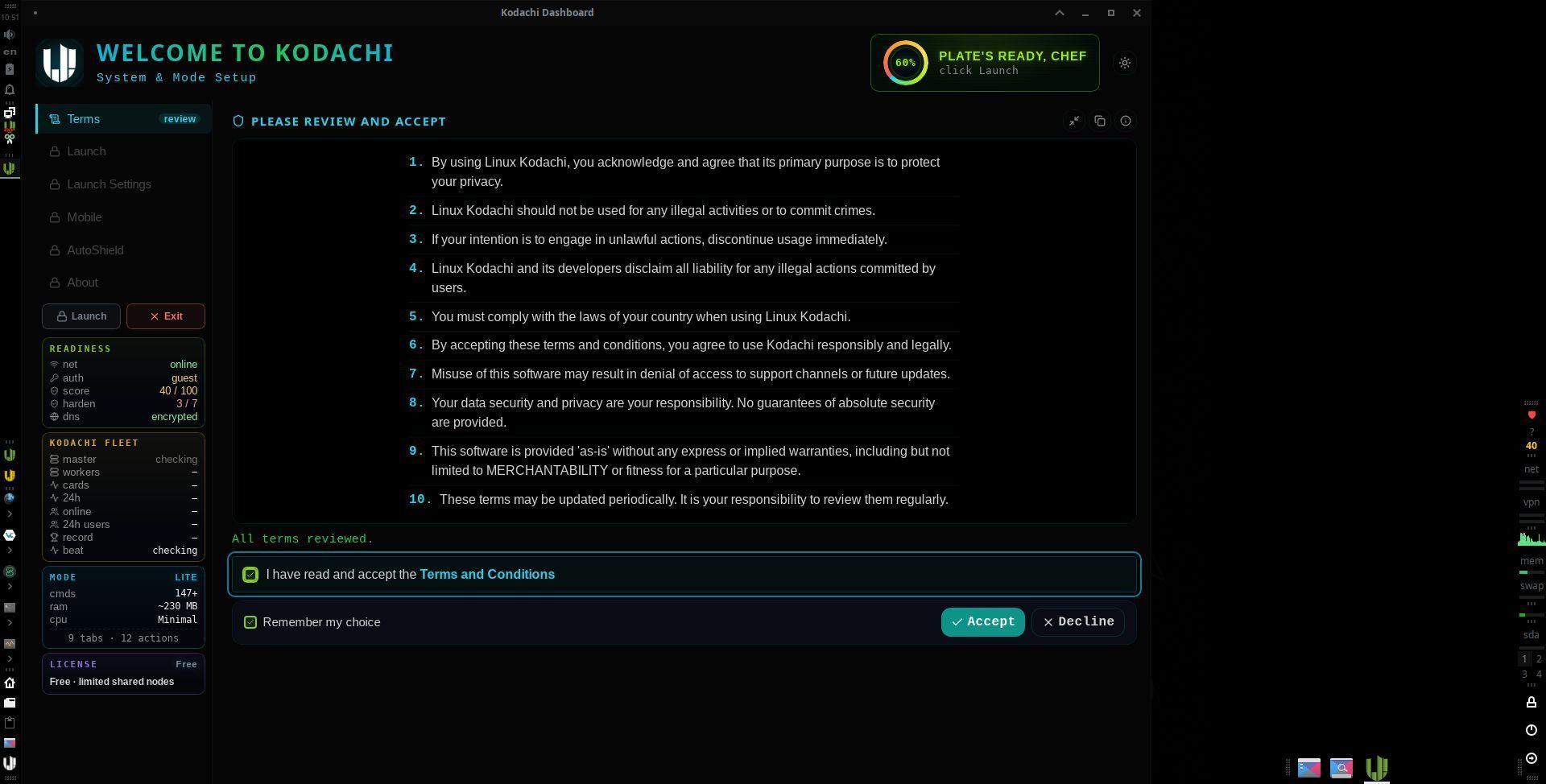Copy terms using the copy icon
This screenshot has height=784, width=1546.
click(1100, 121)
